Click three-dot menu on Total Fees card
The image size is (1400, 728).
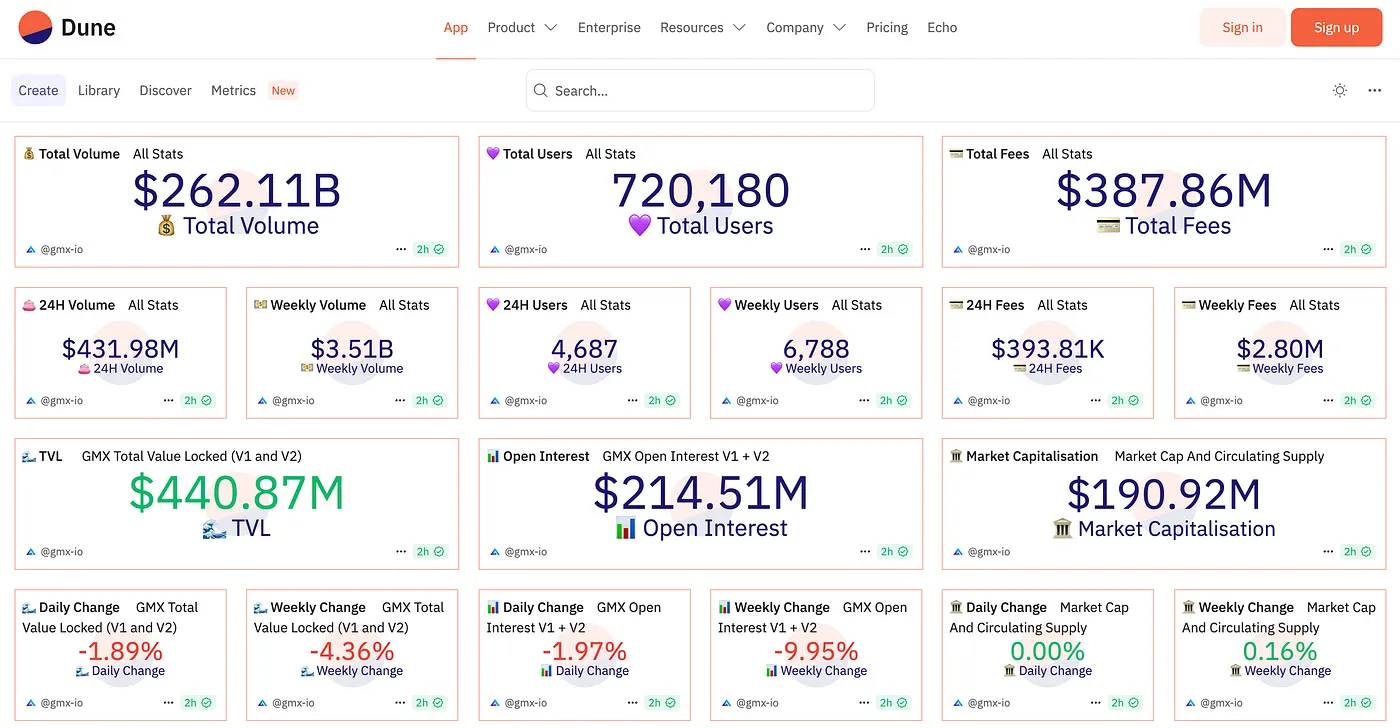pyautogui.click(x=1328, y=249)
